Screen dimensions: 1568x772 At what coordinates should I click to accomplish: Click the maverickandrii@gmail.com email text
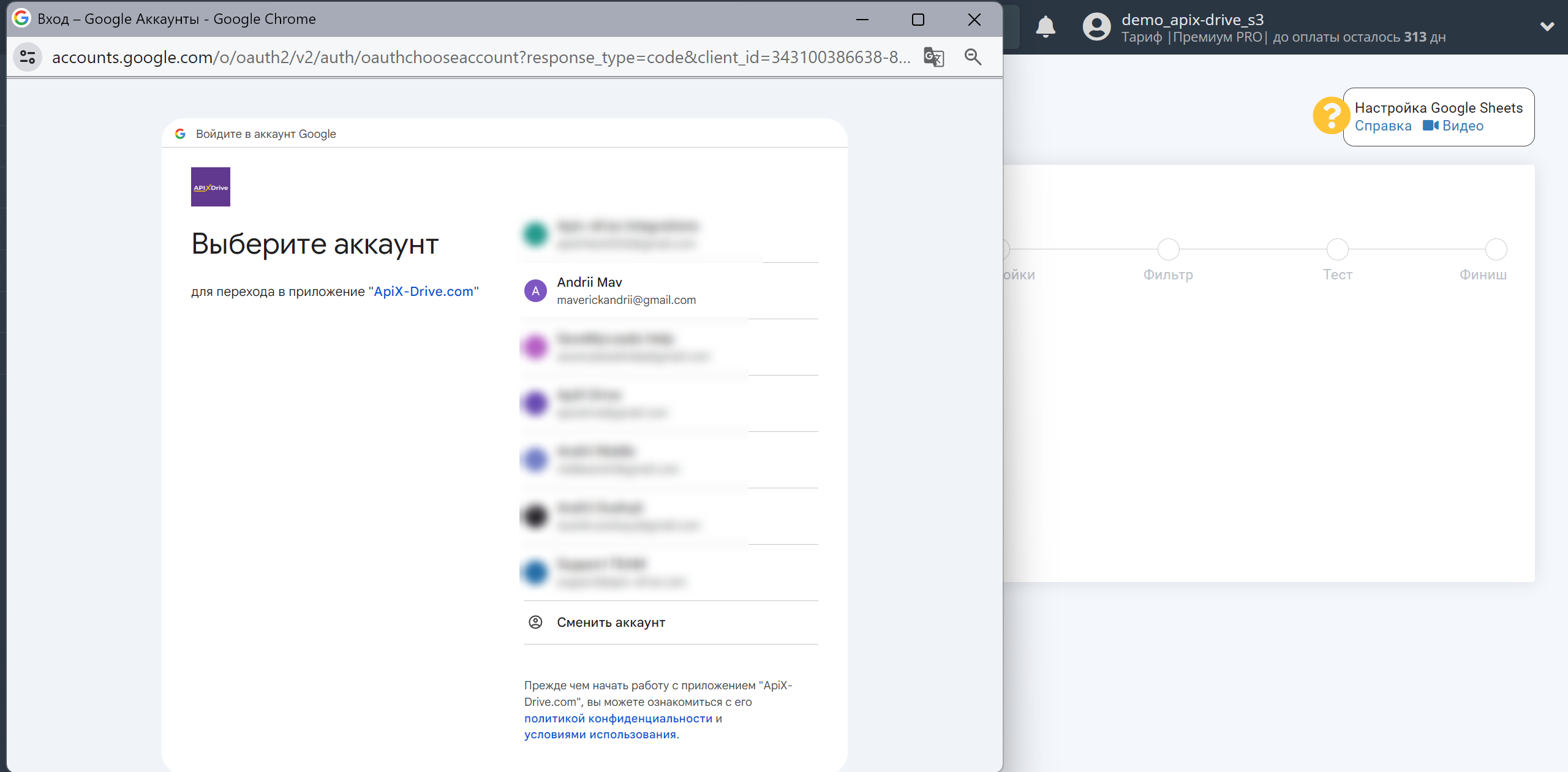pos(626,300)
